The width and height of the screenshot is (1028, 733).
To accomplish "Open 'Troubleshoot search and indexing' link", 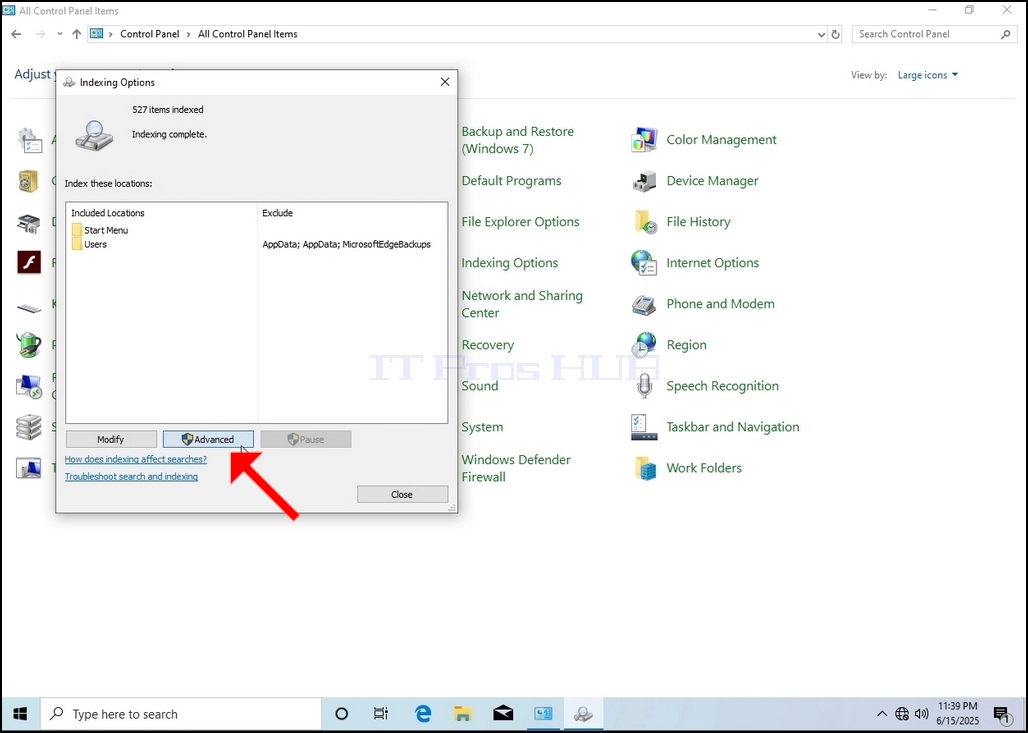I will [x=131, y=477].
